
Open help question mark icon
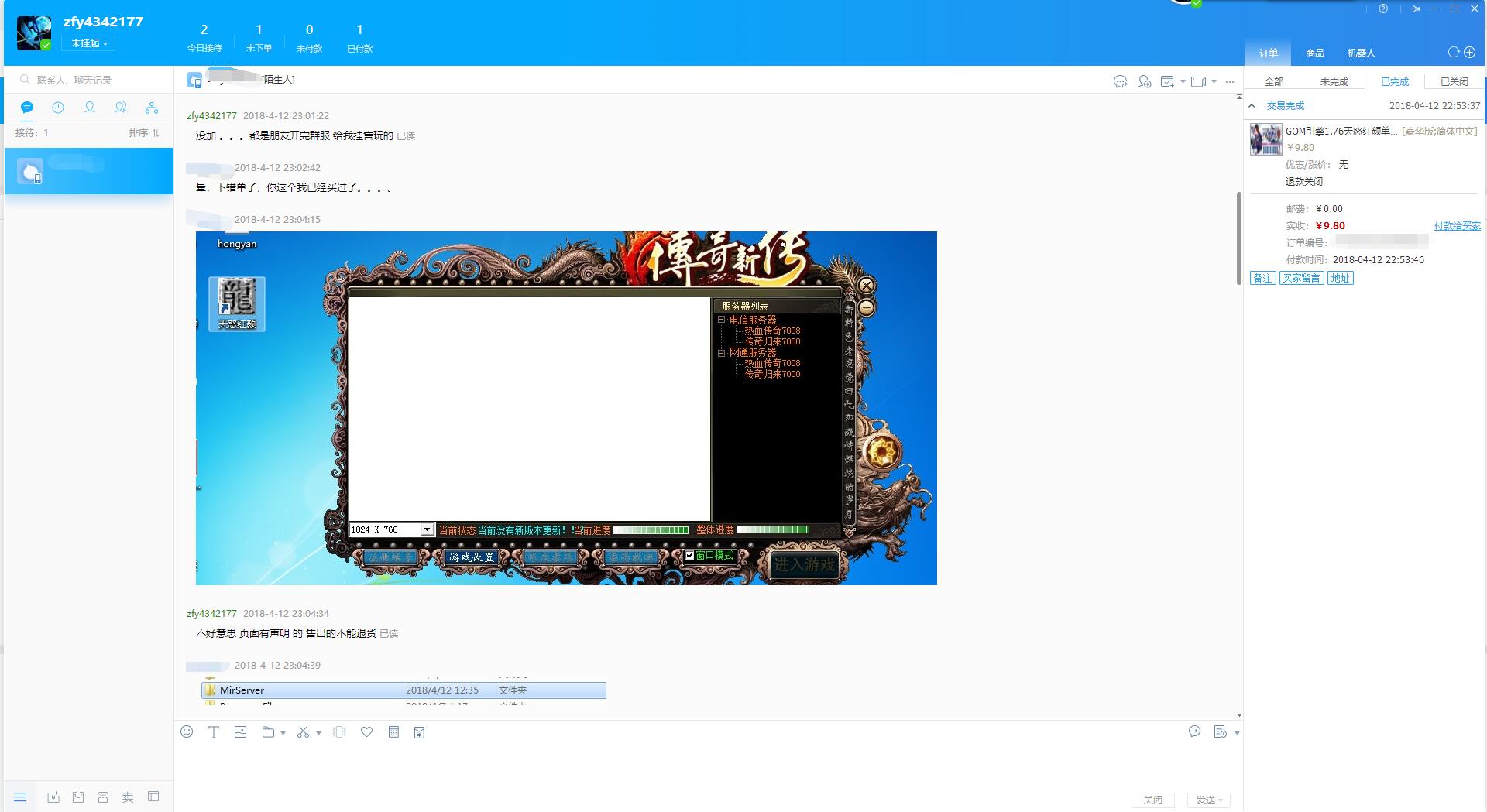[x=1383, y=9]
